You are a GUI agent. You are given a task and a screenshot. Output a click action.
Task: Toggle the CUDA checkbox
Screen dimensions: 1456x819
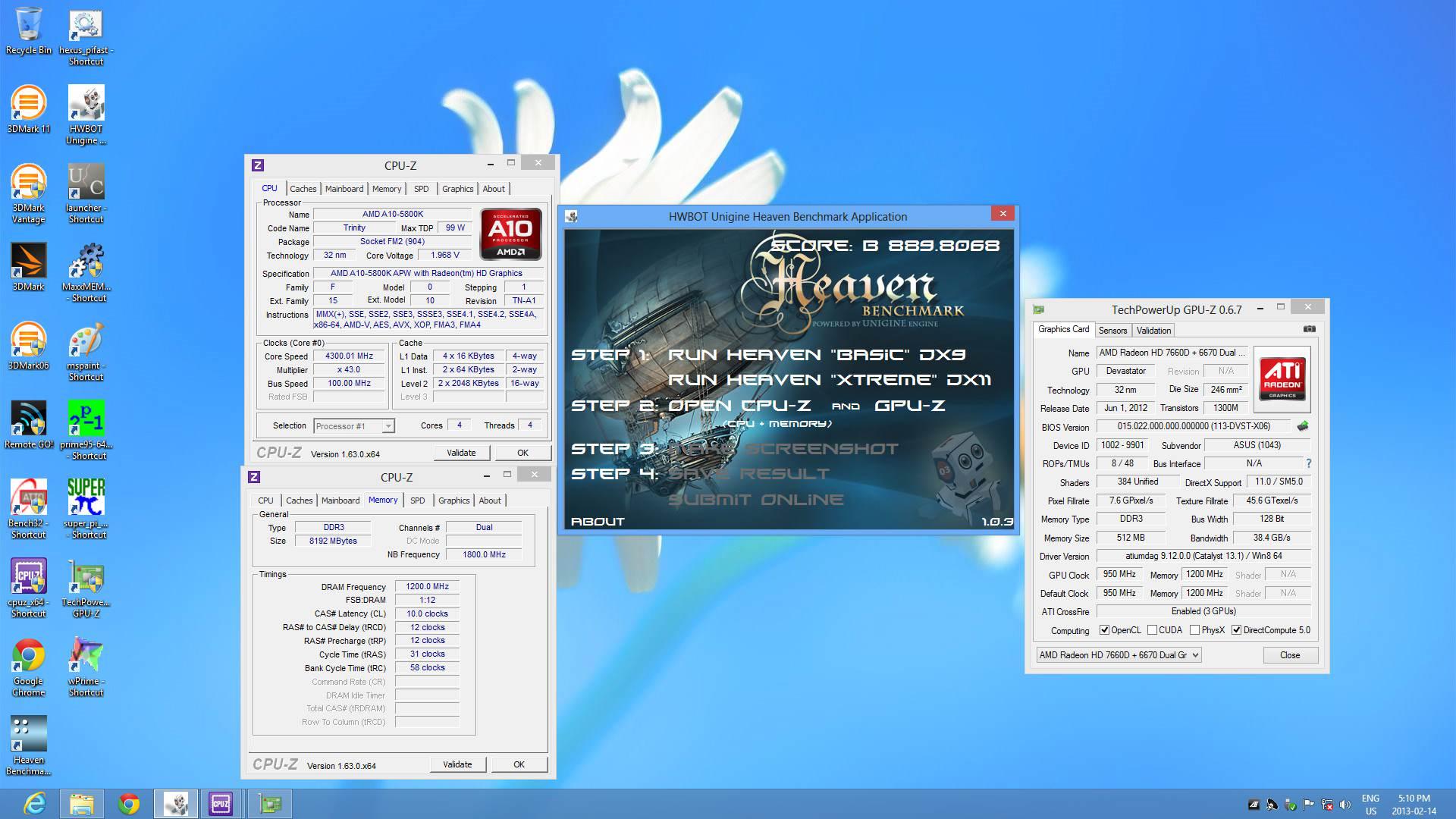1153,630
